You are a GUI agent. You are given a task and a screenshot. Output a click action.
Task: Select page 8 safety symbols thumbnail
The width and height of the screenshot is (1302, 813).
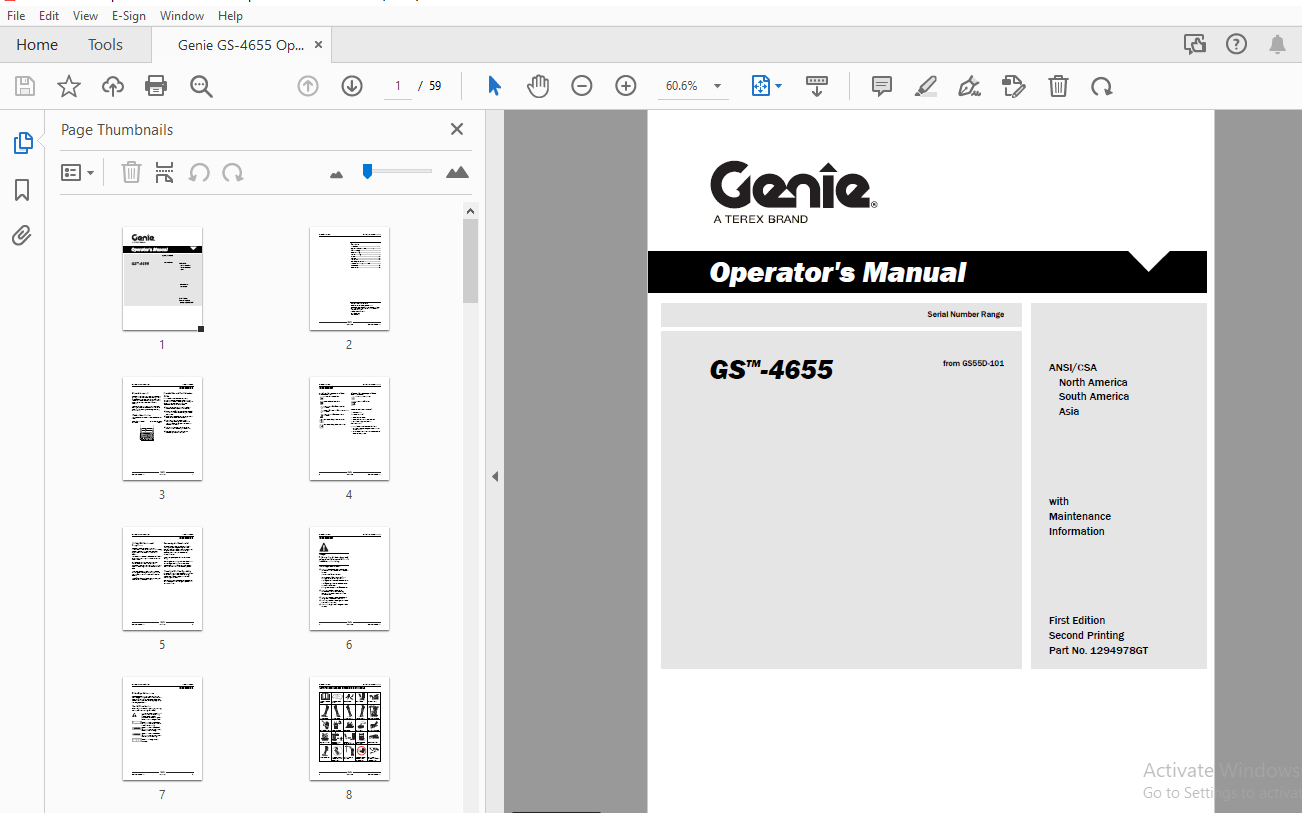pos(349,728)
